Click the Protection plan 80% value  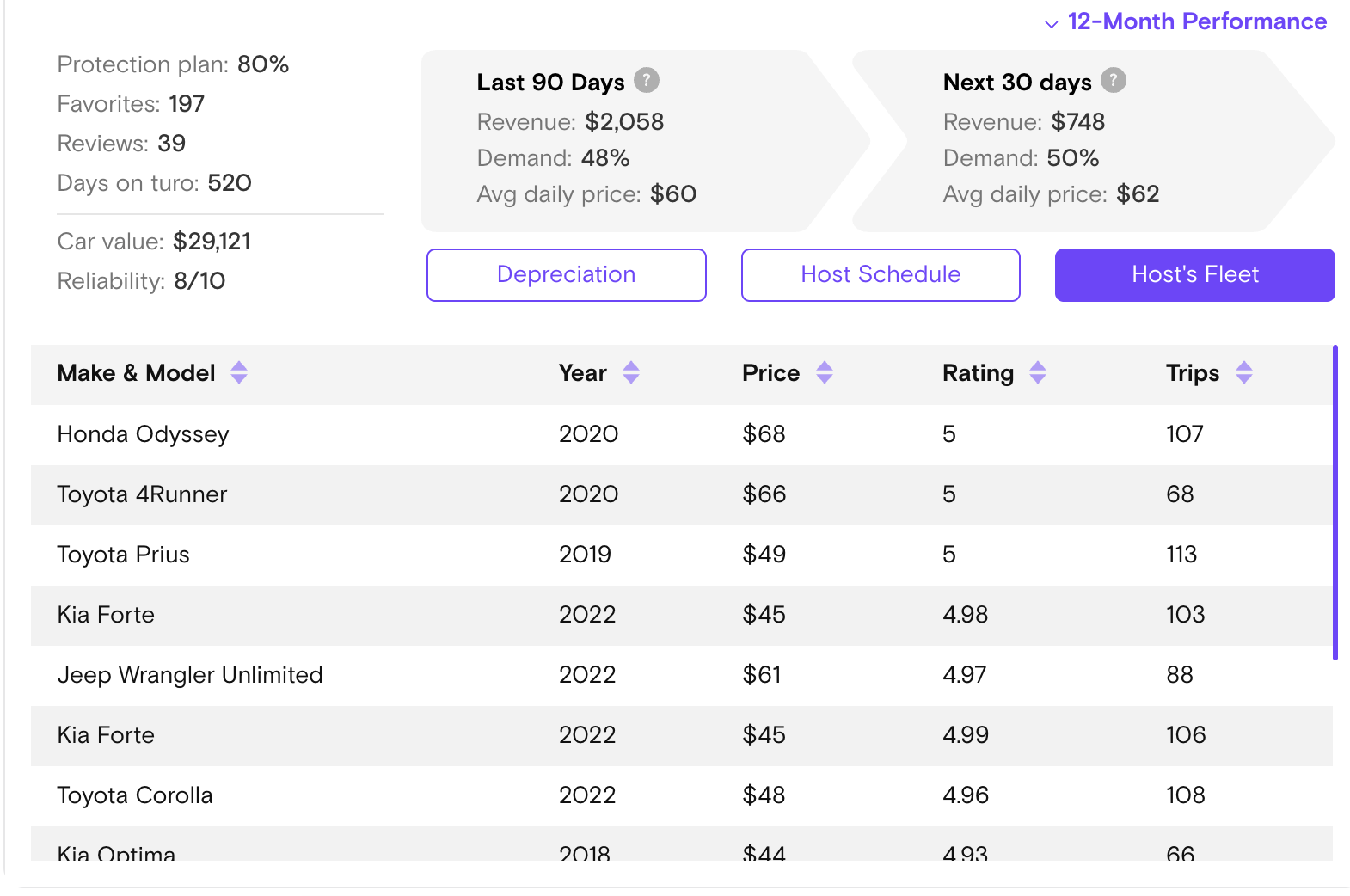(x=263, y=64)
